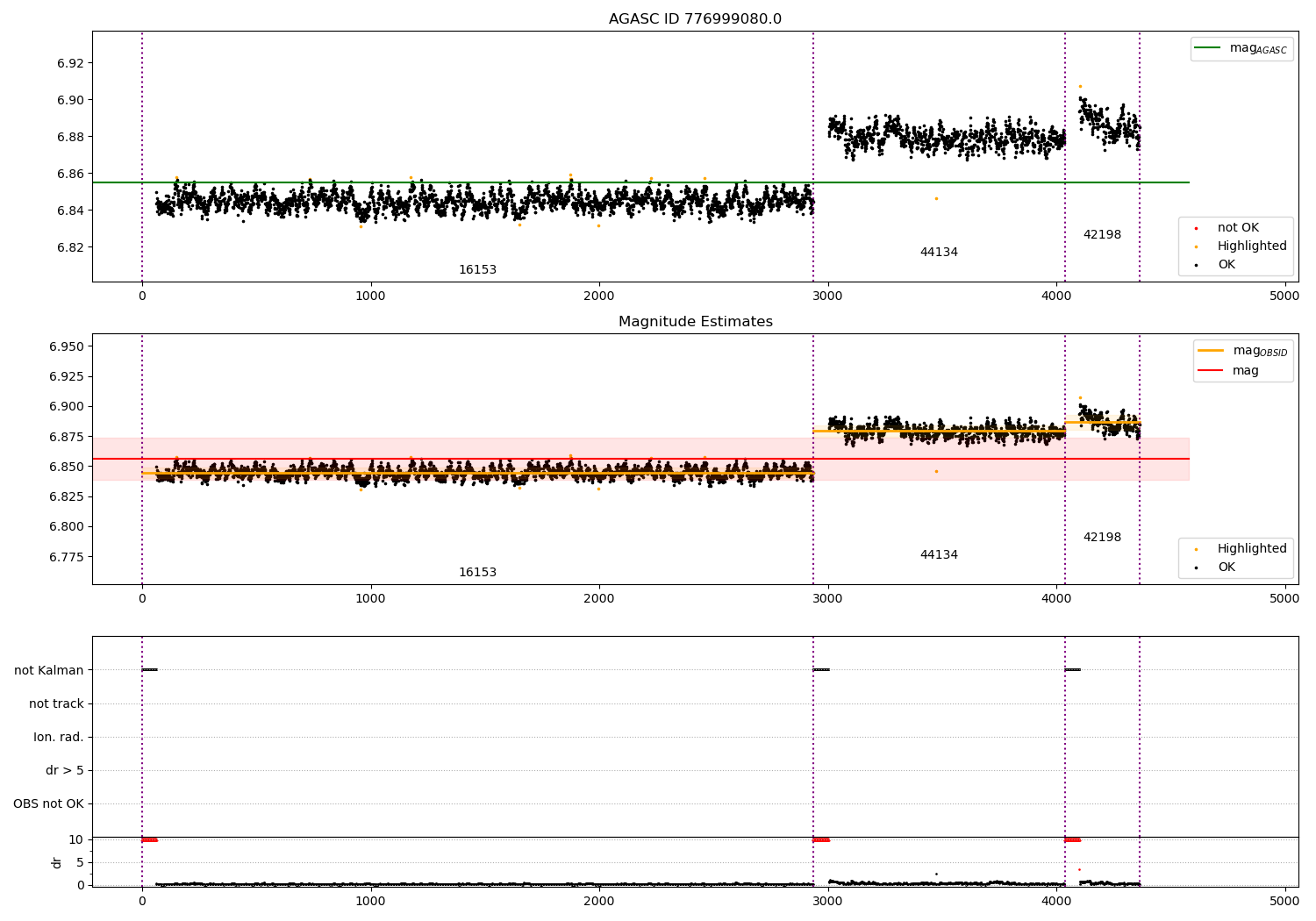1316x921 pixels.
Task: Click the 'not Kalman' markers at start of 16153
Action: click(x=150, y=670)
